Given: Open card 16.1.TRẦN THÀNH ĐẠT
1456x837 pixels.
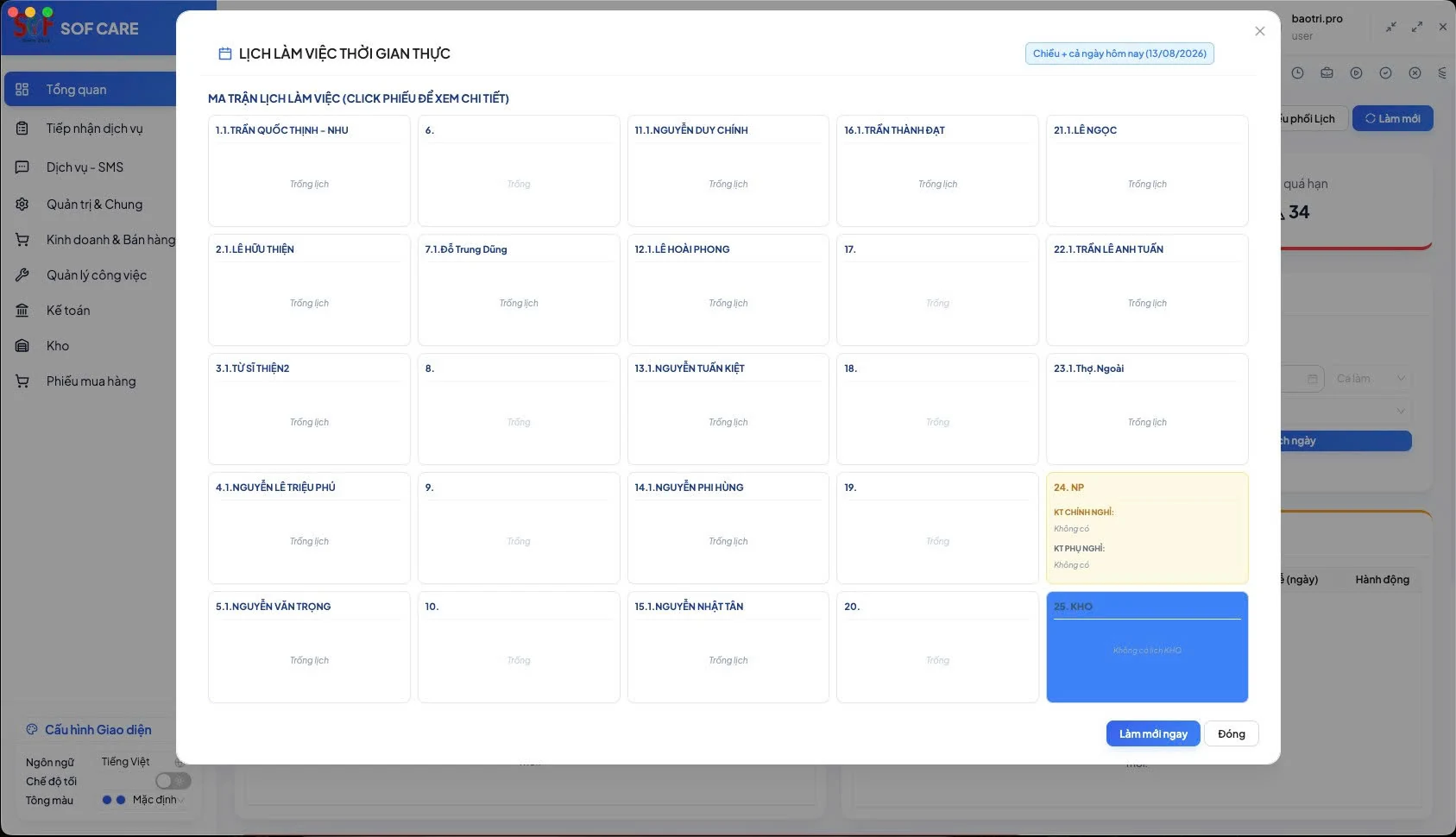Looking at the screenshot, I should click(937, 171).
